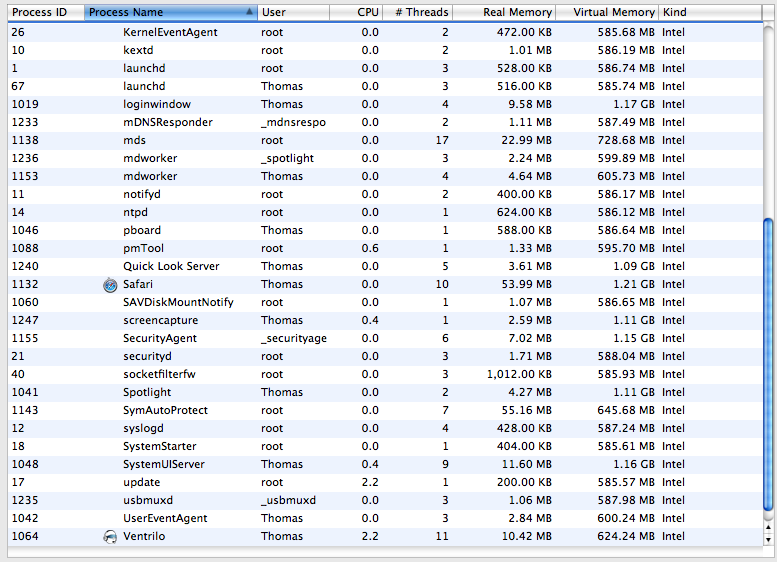Sort by # Threads column header

[x=418, y=12]
